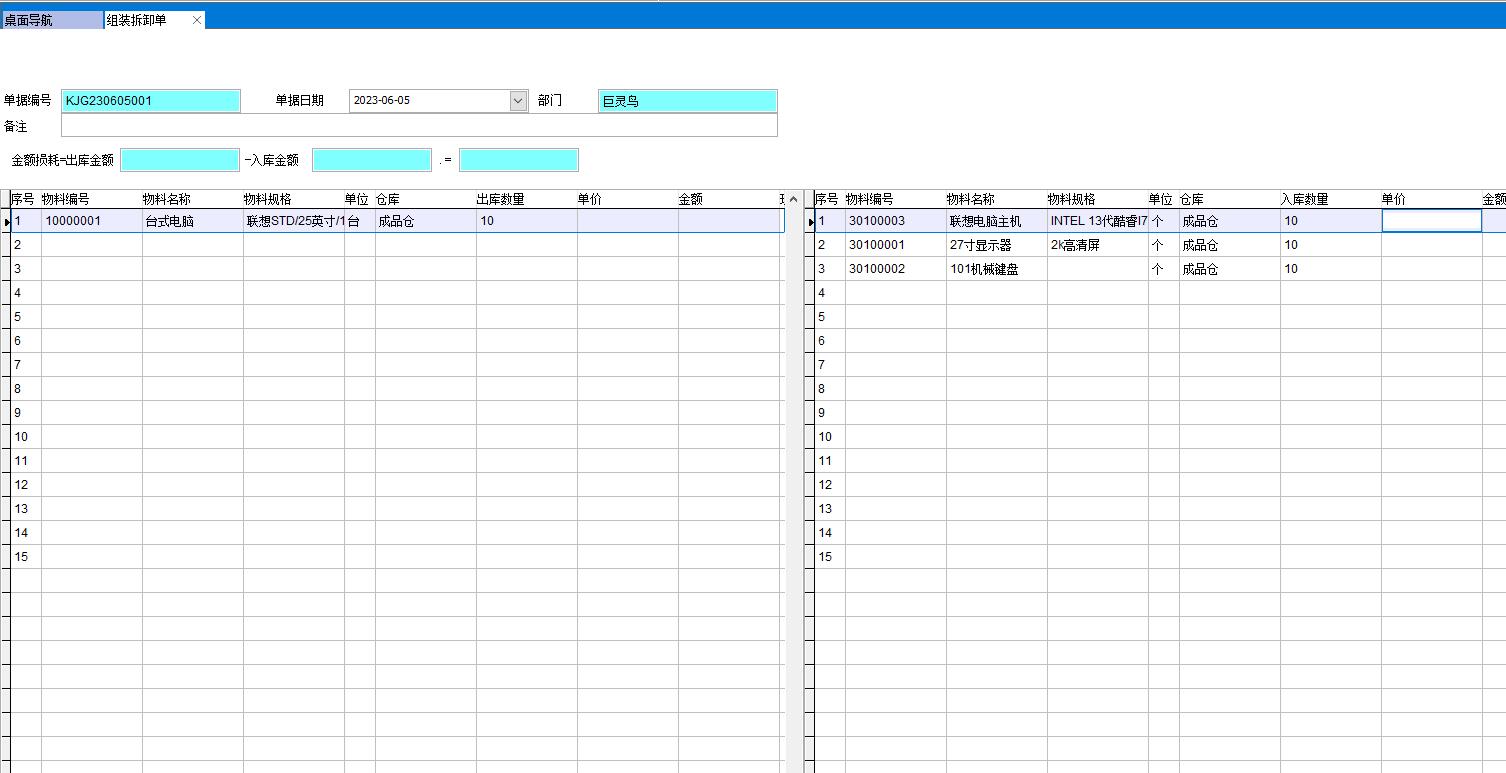Click the 部门 field containing 巨灵鸟
The image size is (1506, 773).
pyautogui.click(x=687, y=101)
